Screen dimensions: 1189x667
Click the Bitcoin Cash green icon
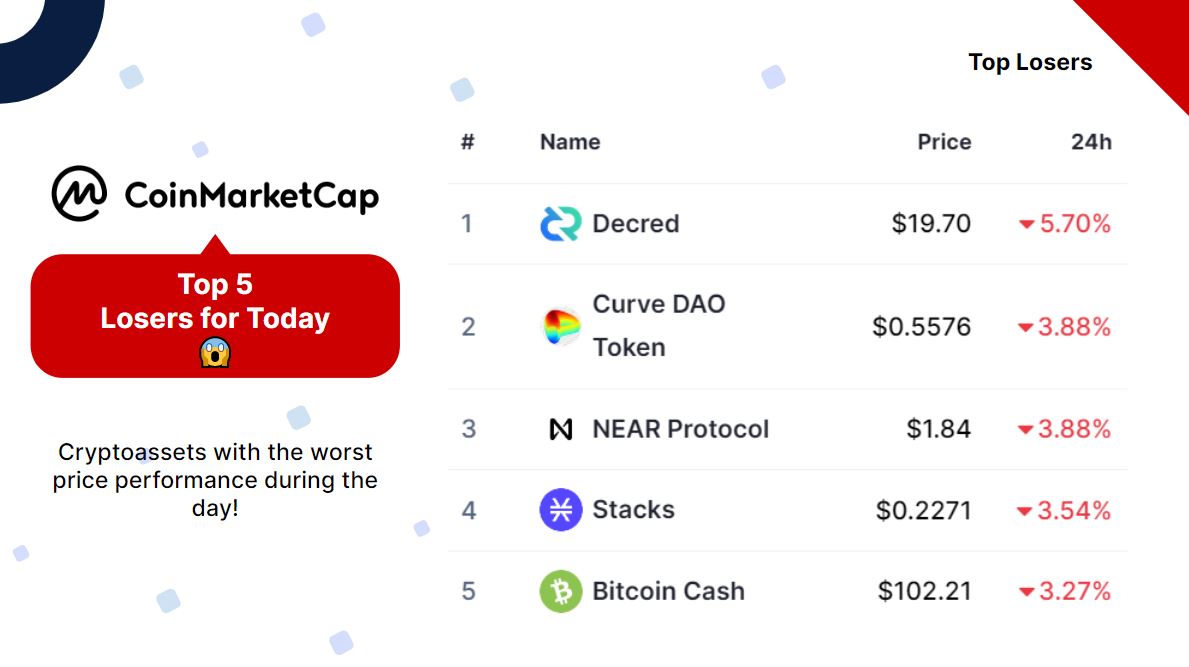[x=560, y=591]
